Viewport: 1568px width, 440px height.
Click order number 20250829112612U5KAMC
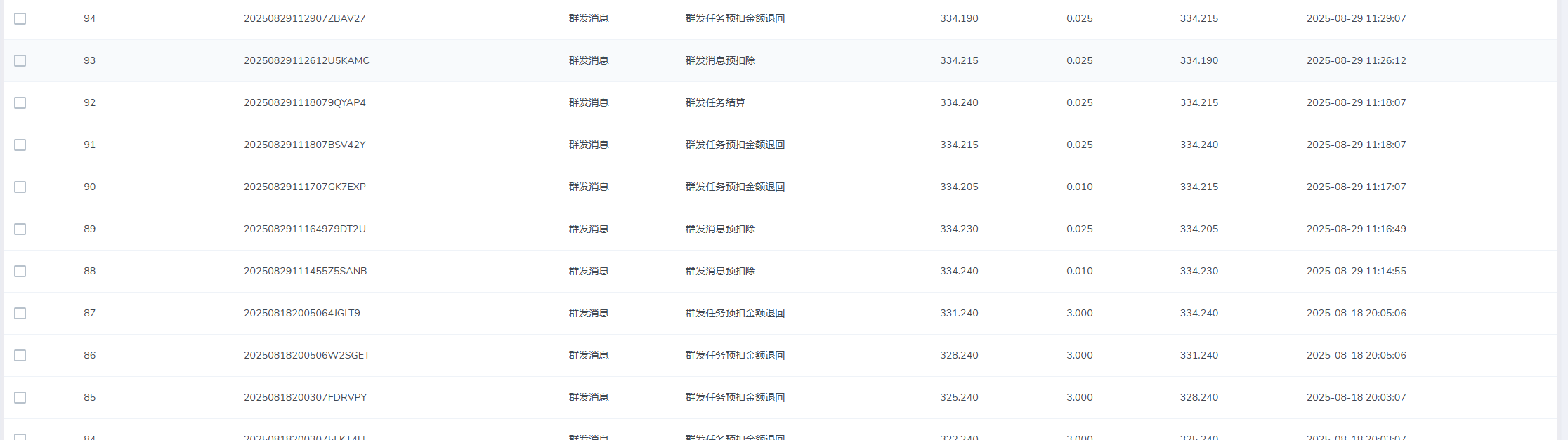[x=306, y=60]
